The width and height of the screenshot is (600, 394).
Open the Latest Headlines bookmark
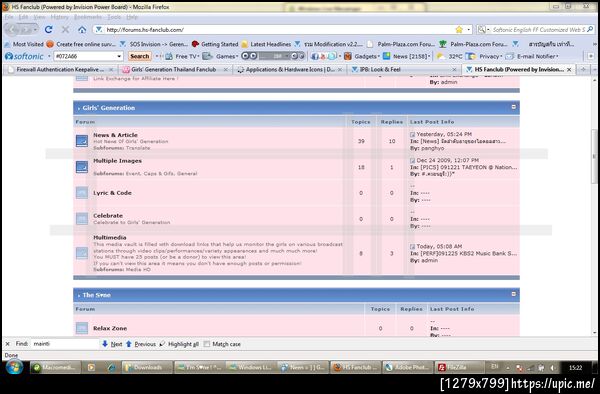pyautogui.click(x=266, y=44)
